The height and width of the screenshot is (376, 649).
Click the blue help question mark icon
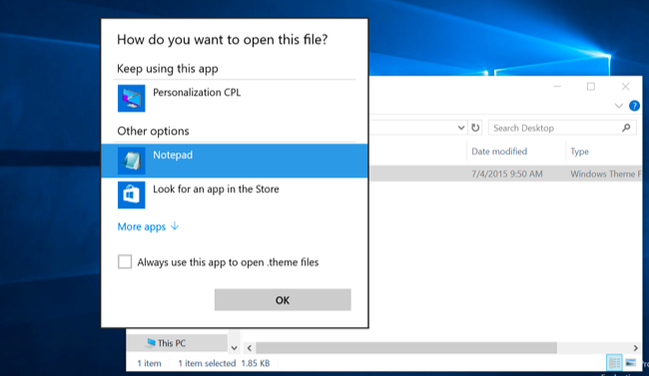634,106
